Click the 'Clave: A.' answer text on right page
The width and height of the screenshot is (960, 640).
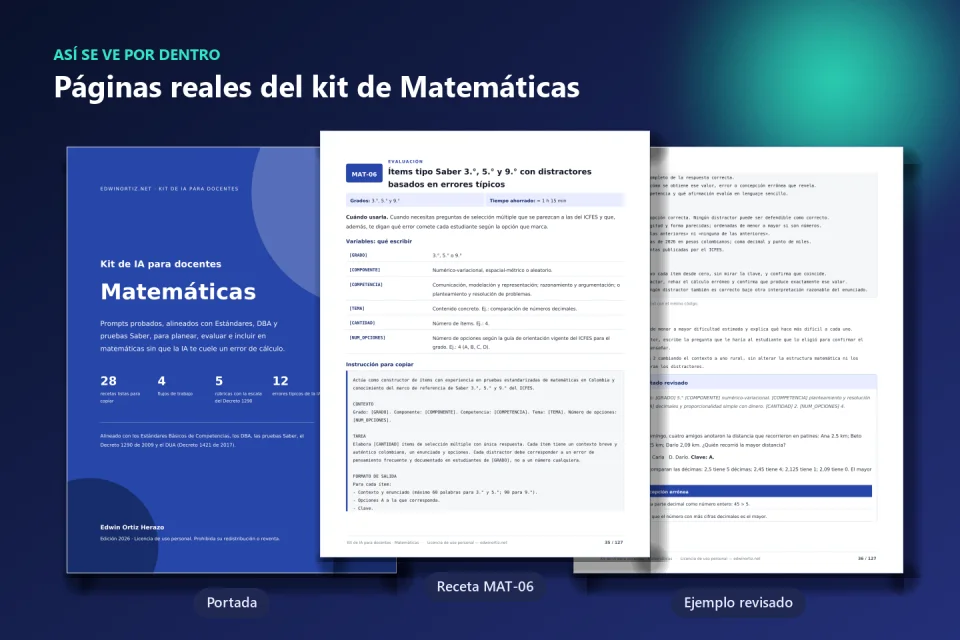(702, 457)
